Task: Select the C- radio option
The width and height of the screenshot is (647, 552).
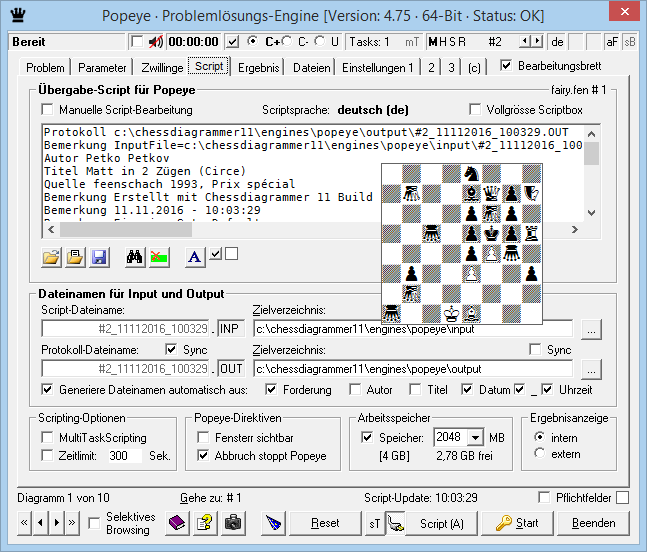Action: pyautogui.click(x=287, y=41)
